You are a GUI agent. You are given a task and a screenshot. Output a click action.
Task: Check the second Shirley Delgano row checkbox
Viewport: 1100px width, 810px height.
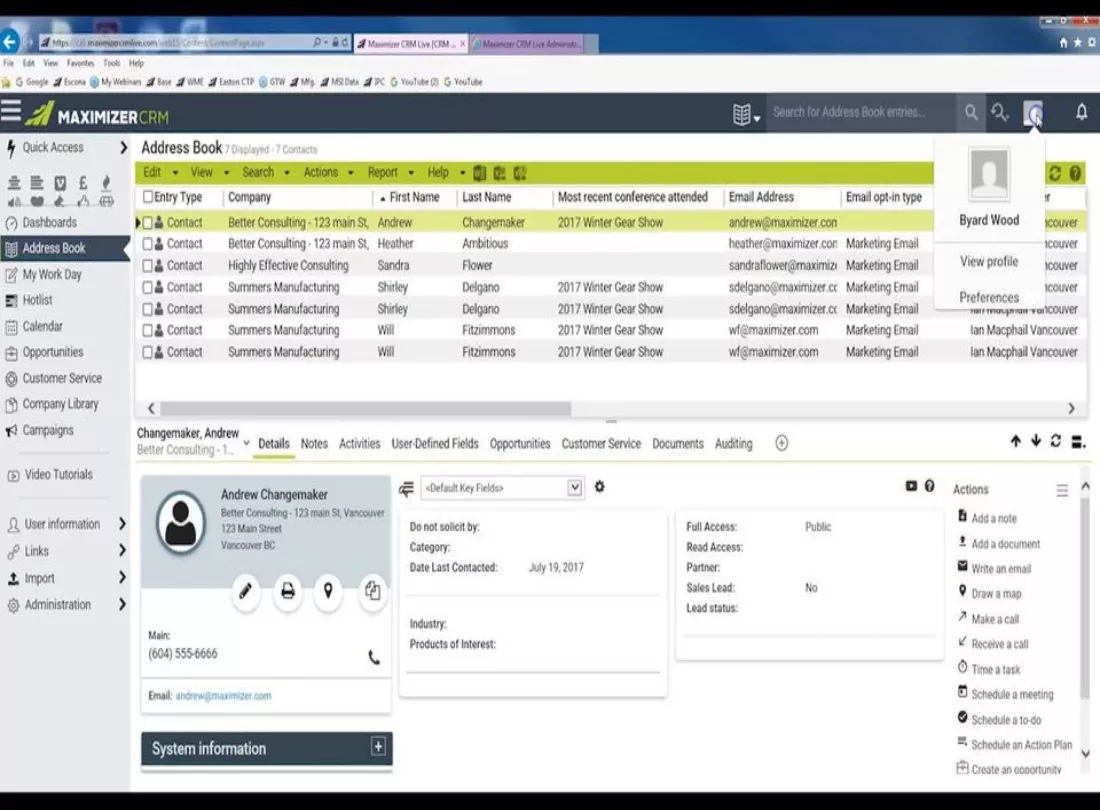point(147,309)
